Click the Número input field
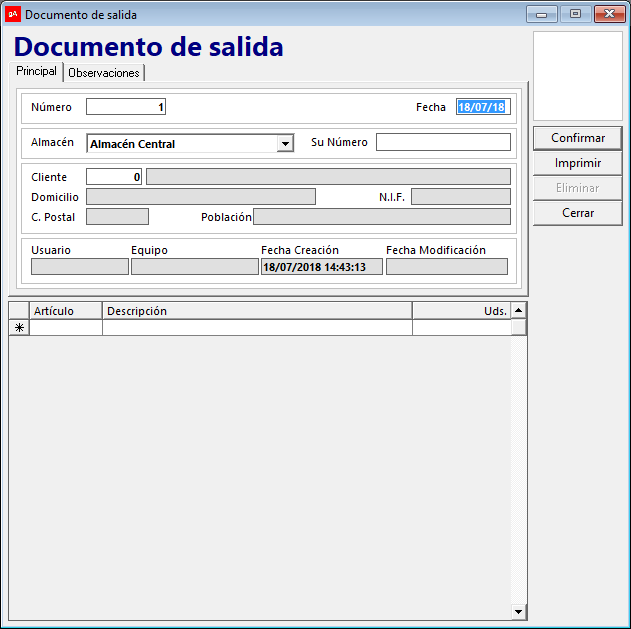 coord(126,107)
